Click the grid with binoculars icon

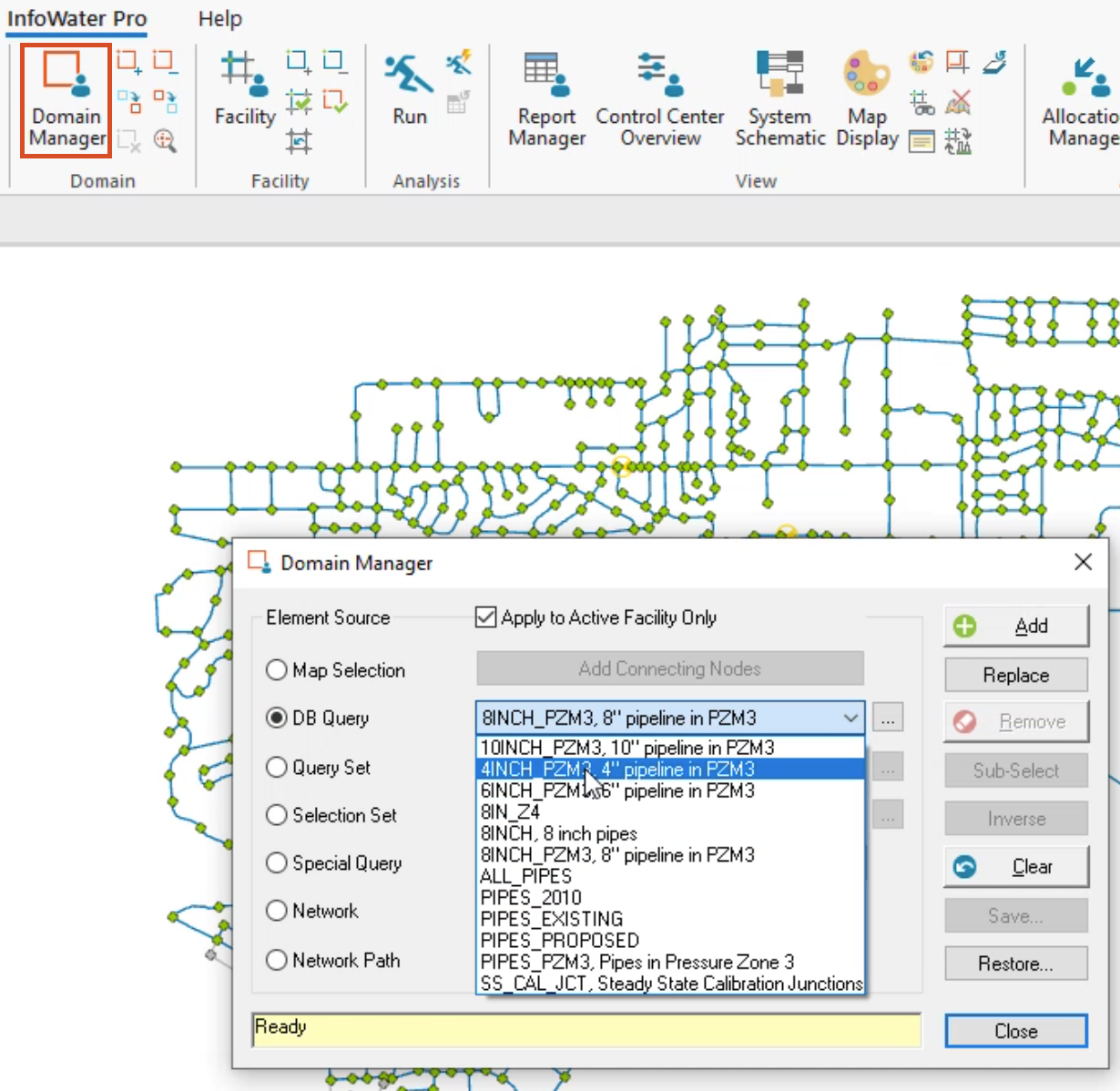click(x=921, y=101)
